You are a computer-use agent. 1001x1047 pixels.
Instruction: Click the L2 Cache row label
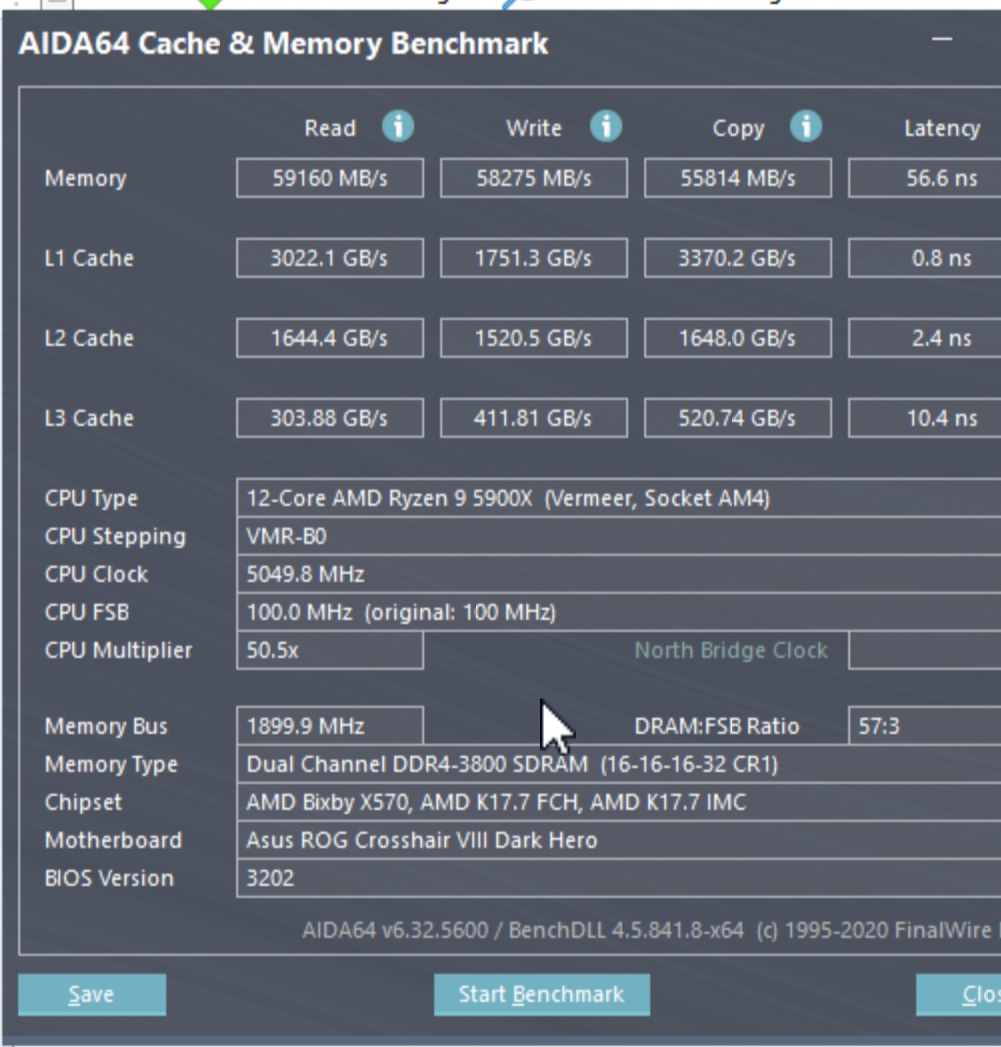pyautogui.click(x=89, y=338)
